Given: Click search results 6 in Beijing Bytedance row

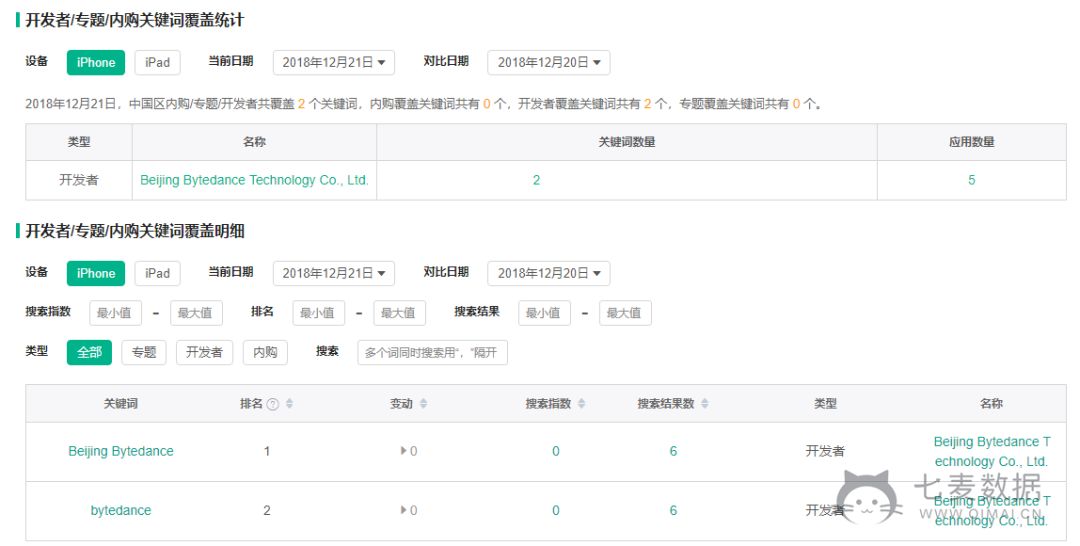Looking at the screenshot, I should [673, 452].
